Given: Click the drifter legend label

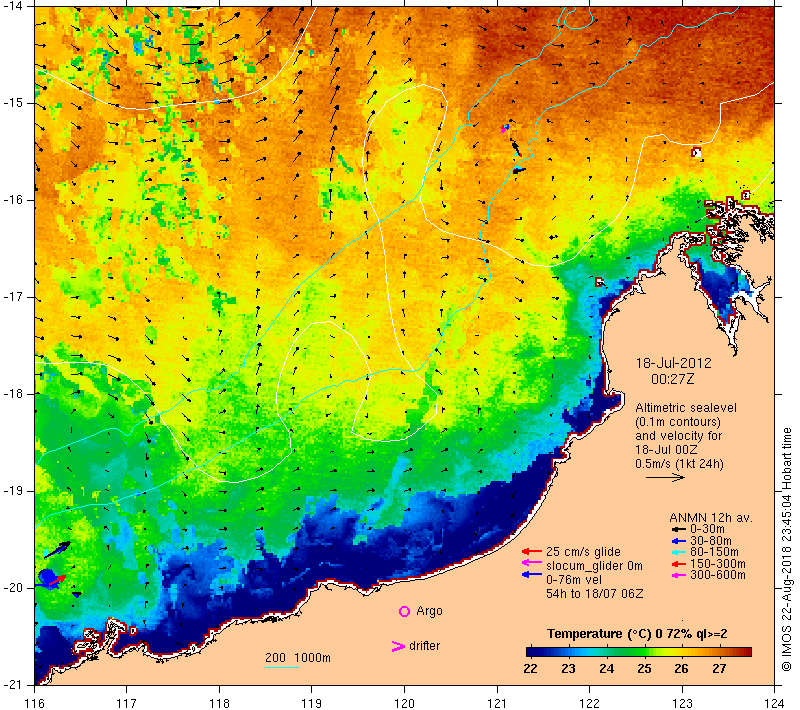Looking at the screenshot, I should pyautogui.click(x=424, y=646).
